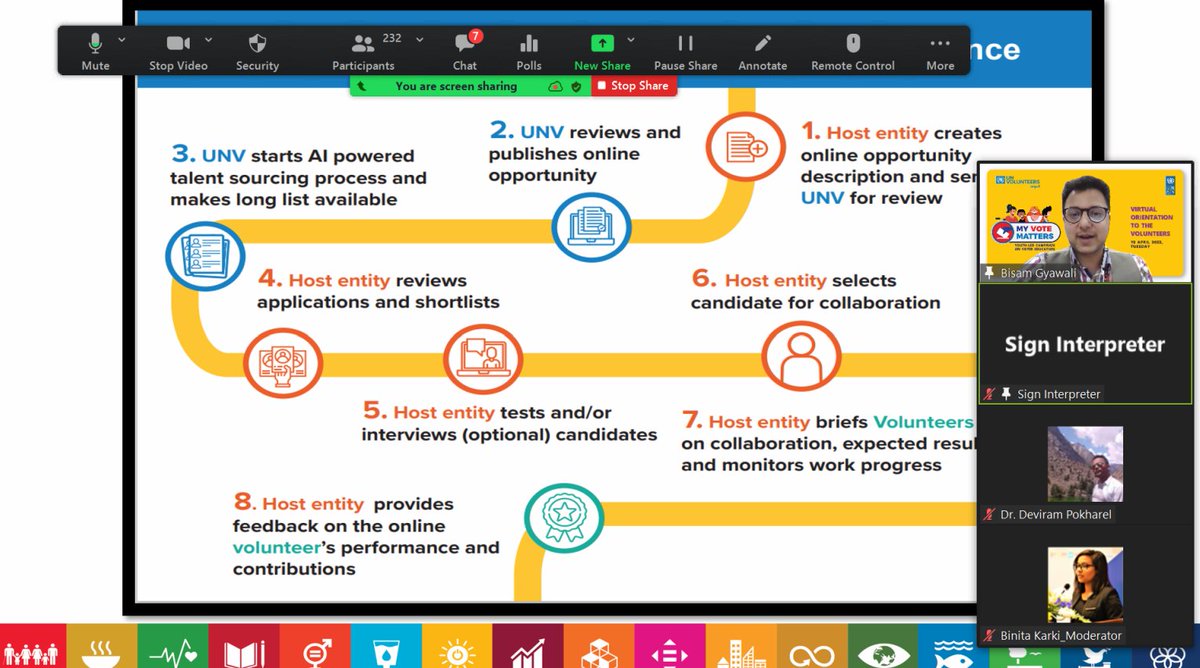Click text "UNV starts AI powered talent sourcing"
Viewport: 1200px width, 668px height.
298,178
